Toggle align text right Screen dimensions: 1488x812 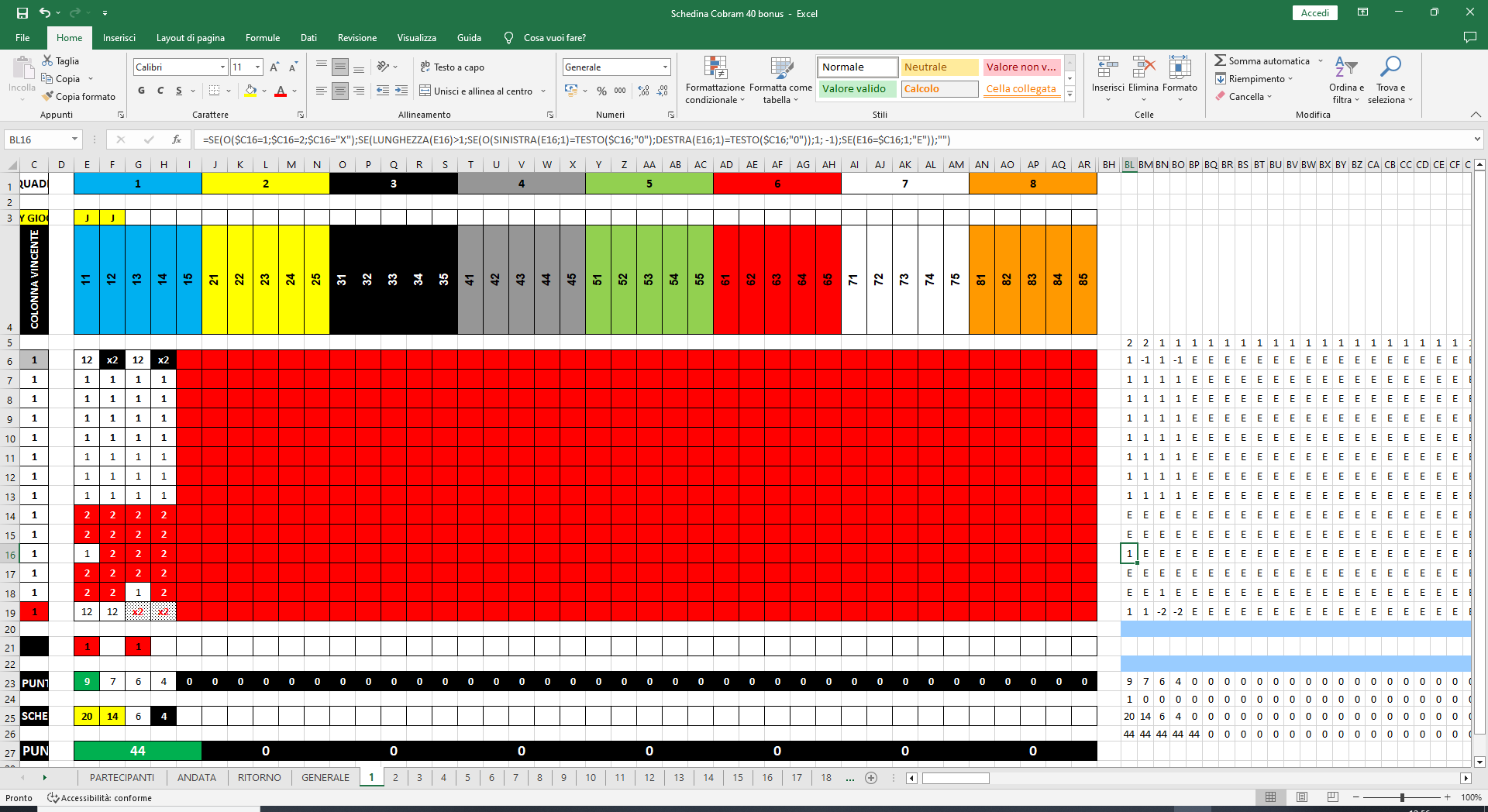[359, 91]
